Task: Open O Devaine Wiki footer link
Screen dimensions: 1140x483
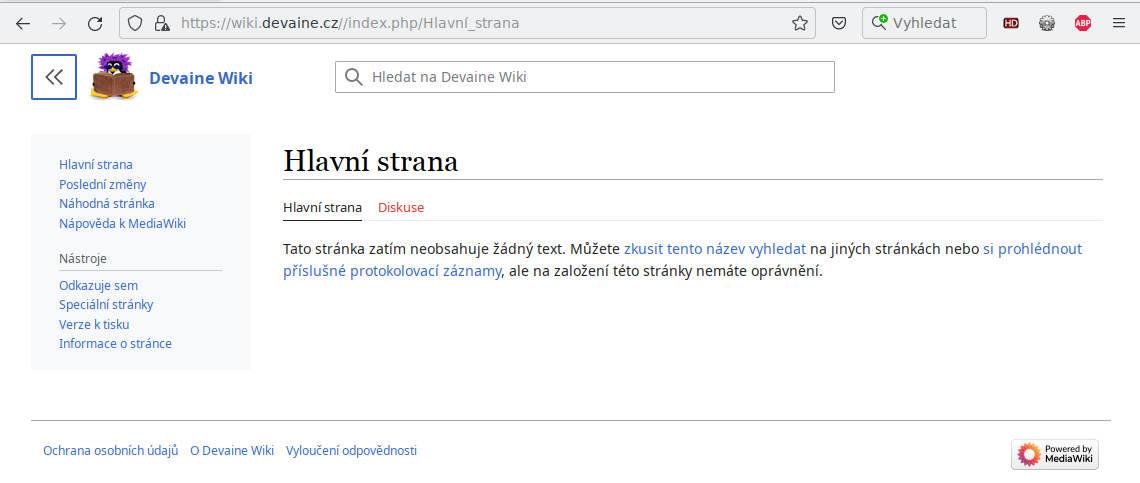Action: (x=232, y=451)
